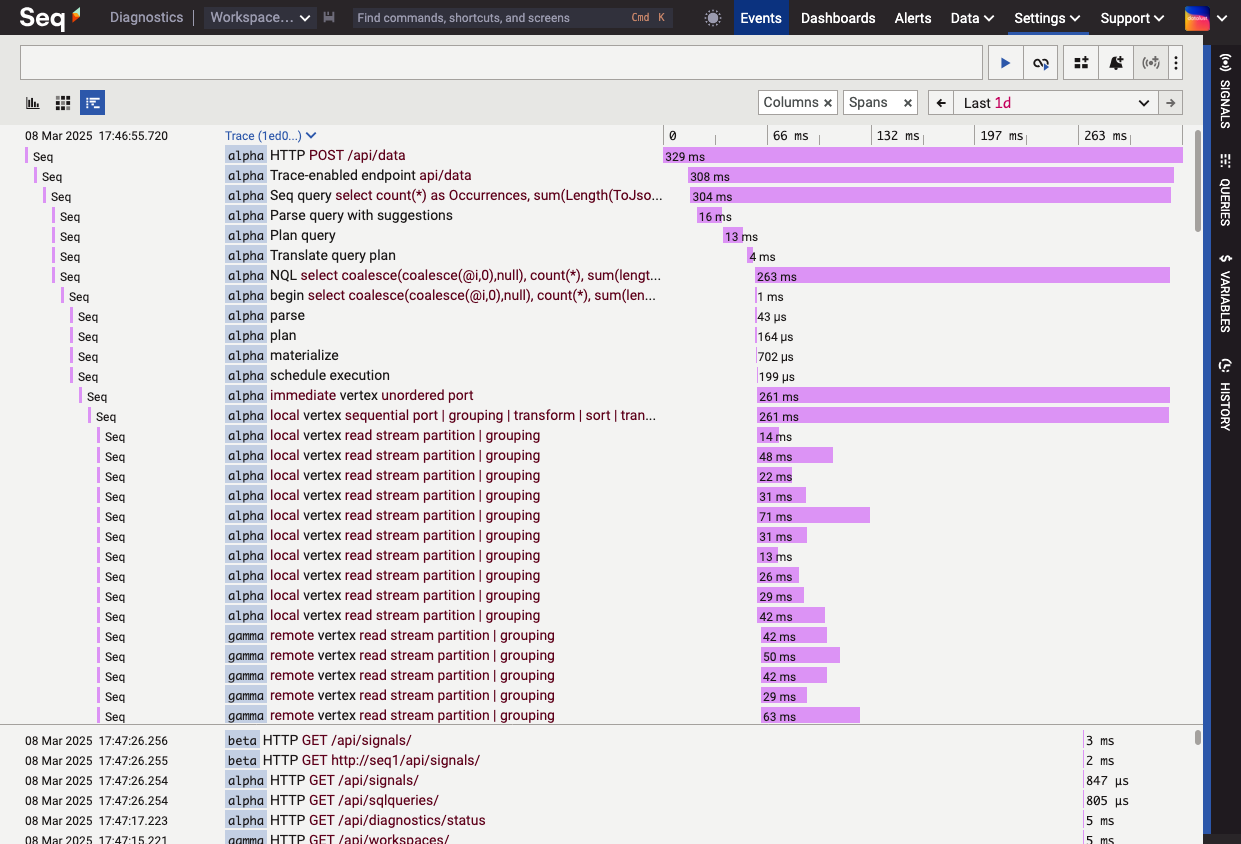
Task: Go to the Dashboards tab
Action: (x=838, y=18)
